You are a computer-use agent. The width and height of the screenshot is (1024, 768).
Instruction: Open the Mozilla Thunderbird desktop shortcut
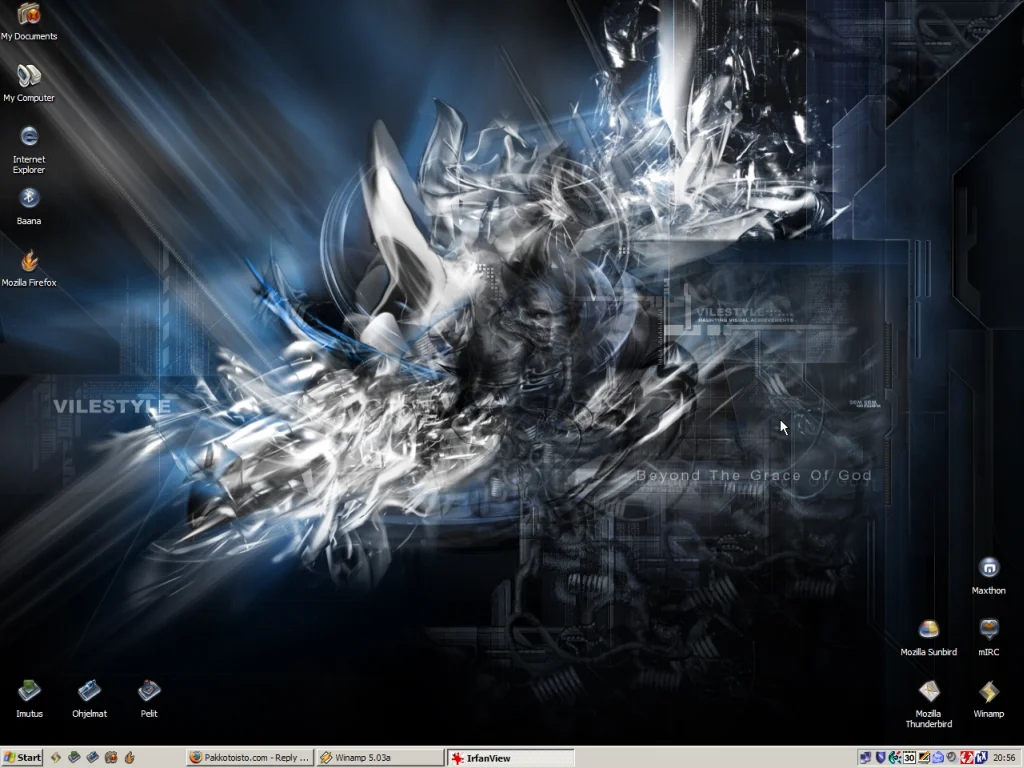929,691
